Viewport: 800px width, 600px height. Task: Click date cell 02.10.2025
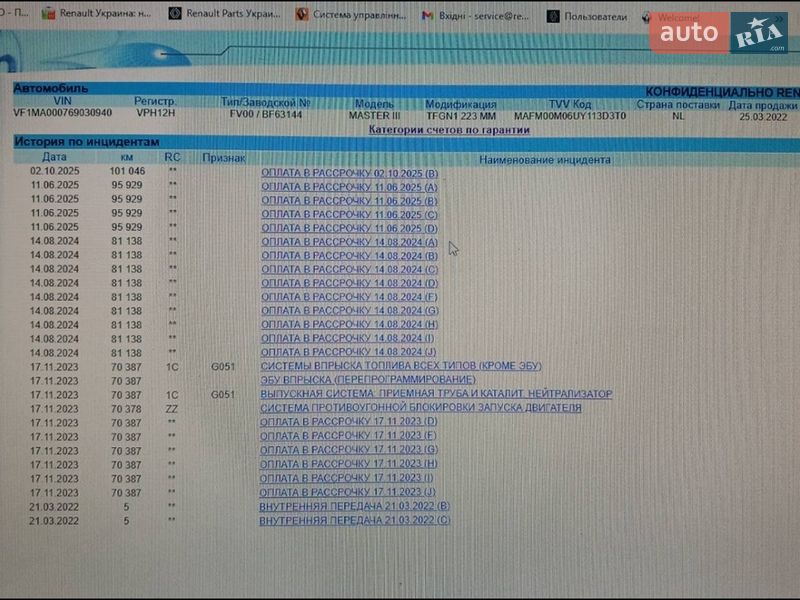[x=55, y=171]
